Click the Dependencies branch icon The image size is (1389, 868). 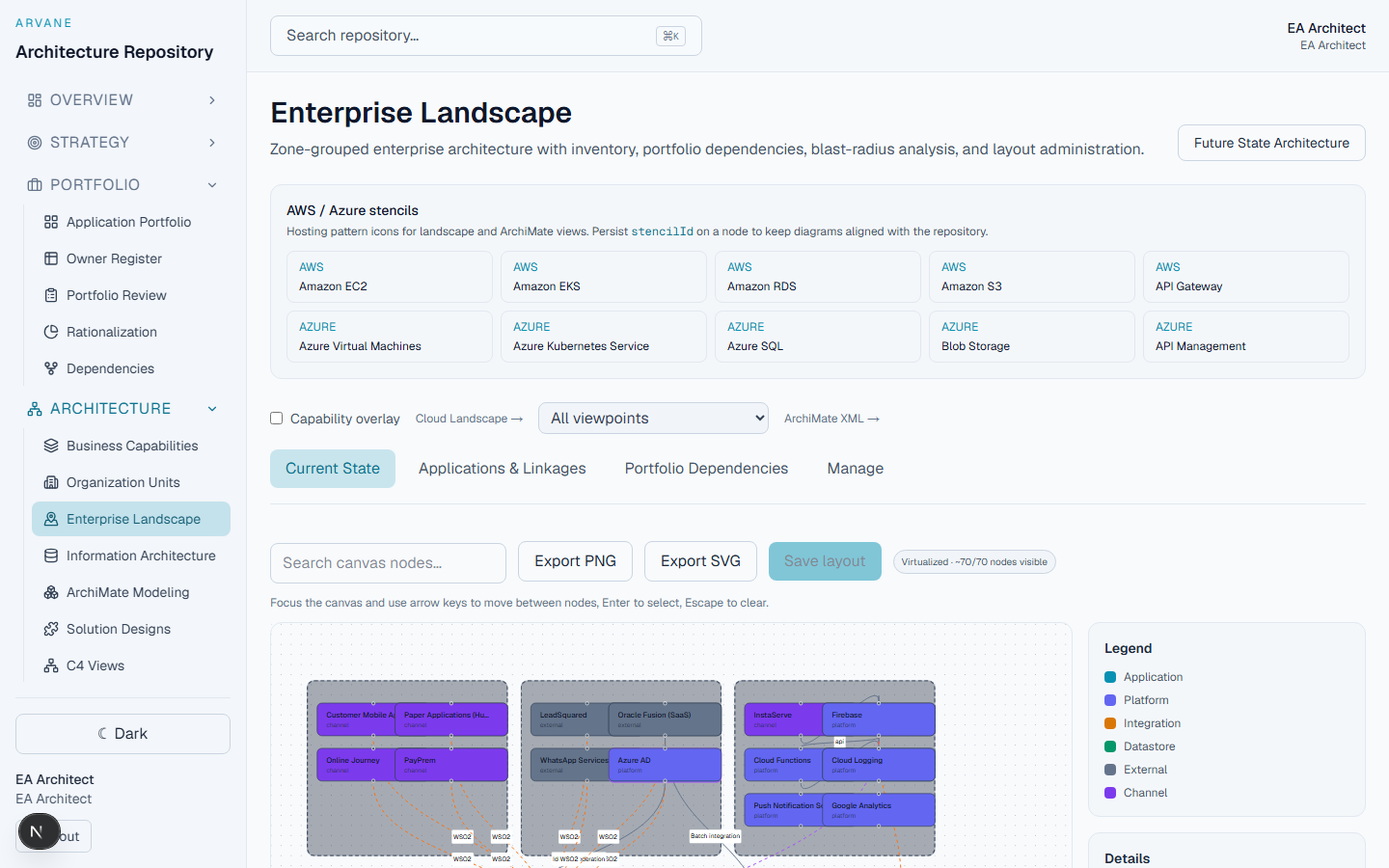click(51, 368)
